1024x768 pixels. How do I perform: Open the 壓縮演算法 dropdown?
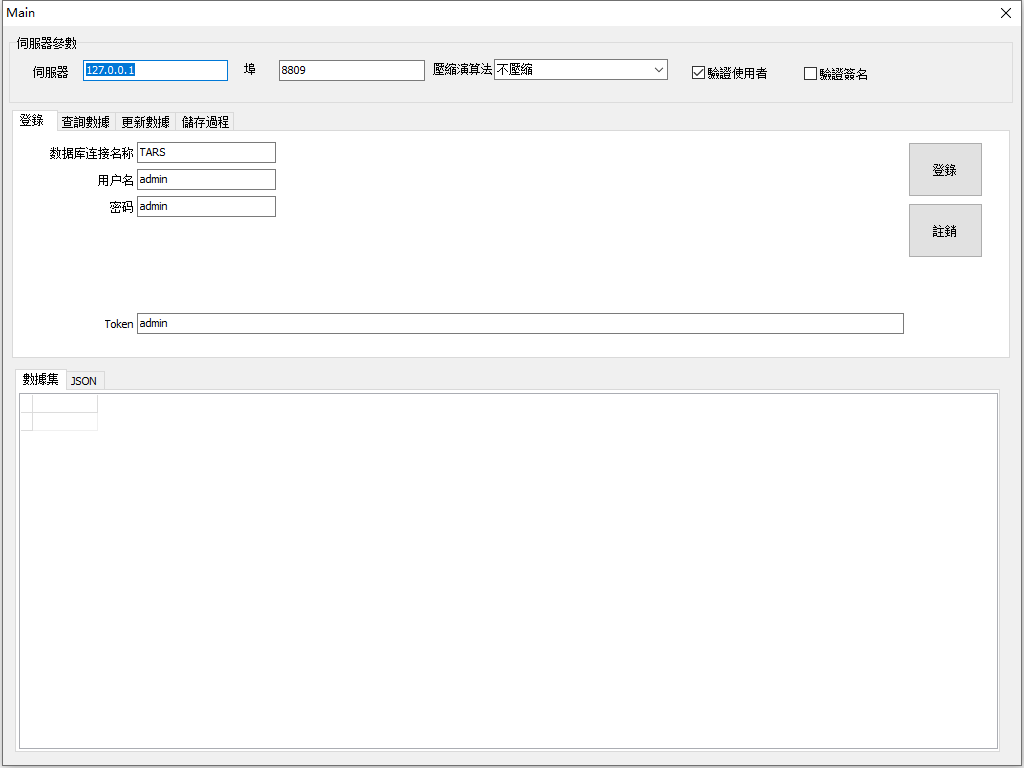pos(581,69)
